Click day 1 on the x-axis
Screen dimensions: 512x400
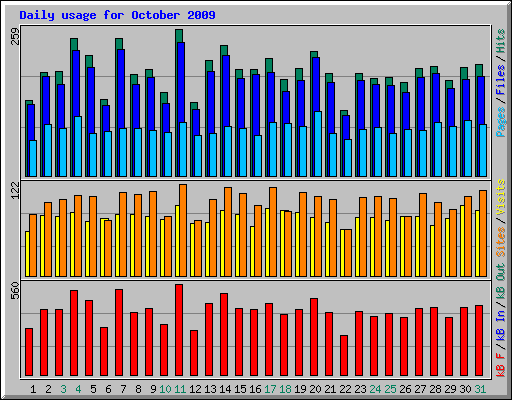click(x=33, y=389)
